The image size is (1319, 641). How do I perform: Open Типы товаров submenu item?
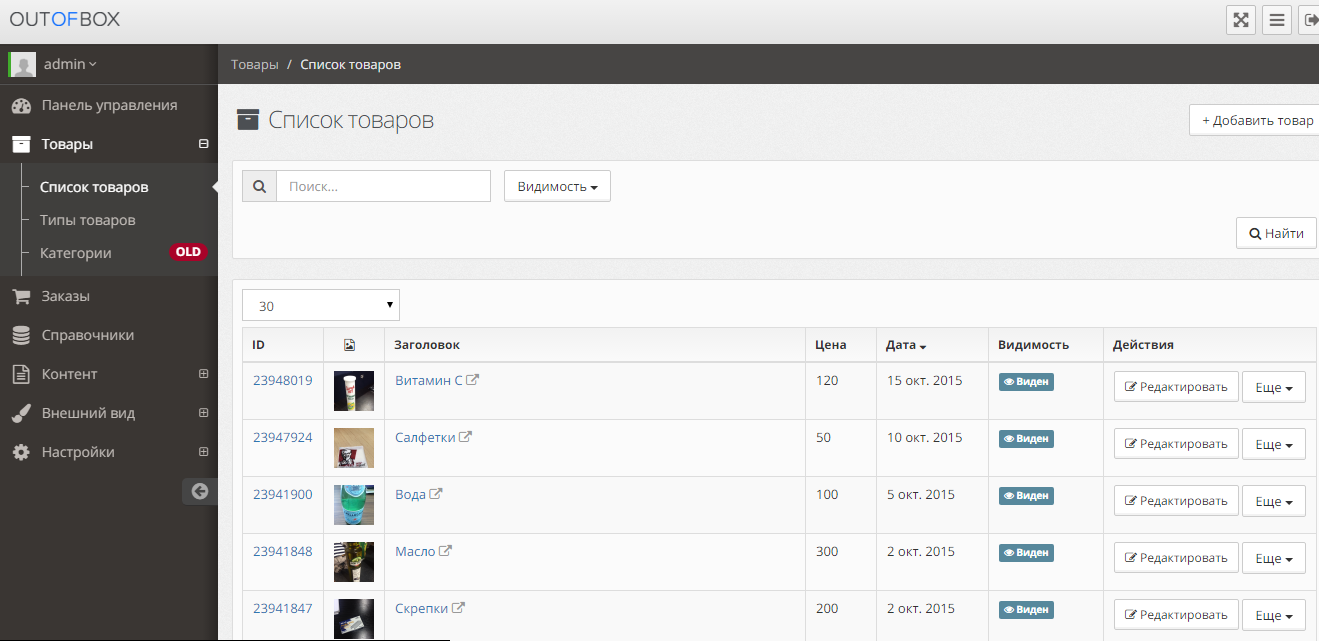87,220
